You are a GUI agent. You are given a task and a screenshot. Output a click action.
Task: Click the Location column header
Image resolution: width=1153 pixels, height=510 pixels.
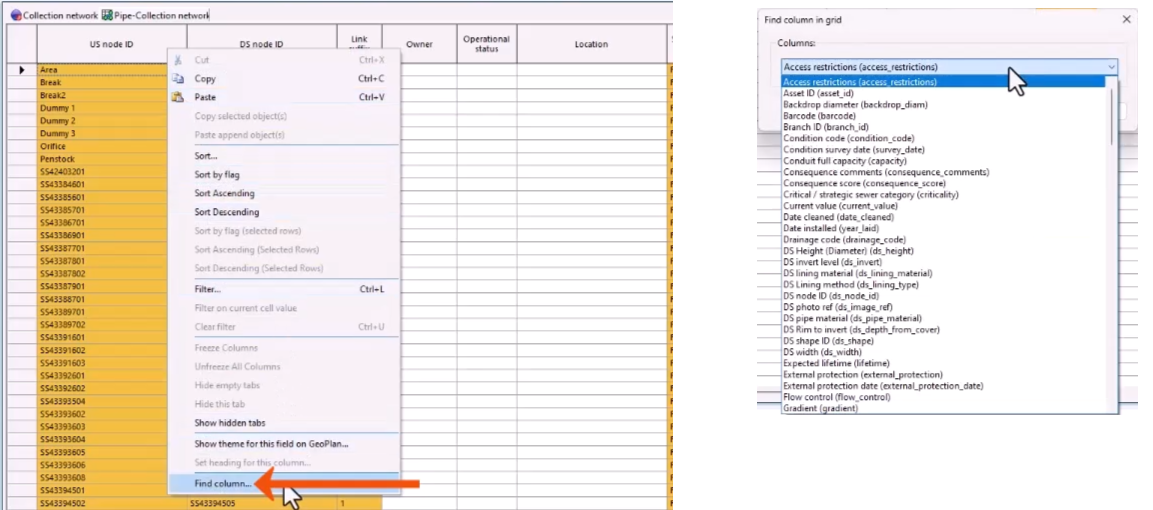click(591, 44)
